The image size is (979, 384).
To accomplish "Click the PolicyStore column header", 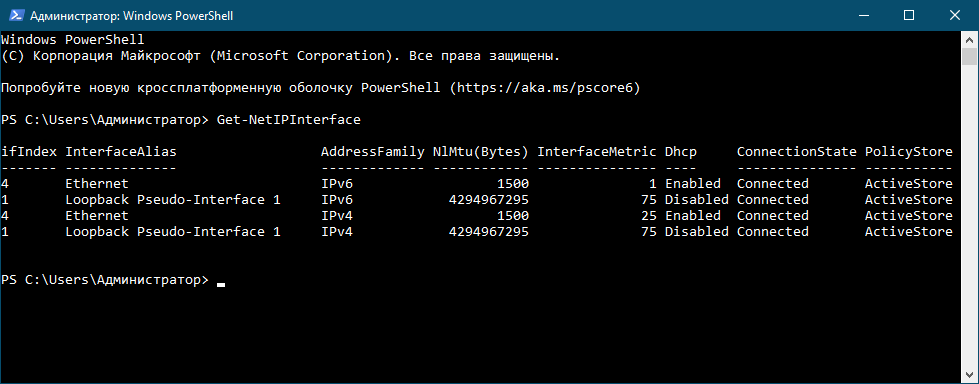I will [908, 152].
